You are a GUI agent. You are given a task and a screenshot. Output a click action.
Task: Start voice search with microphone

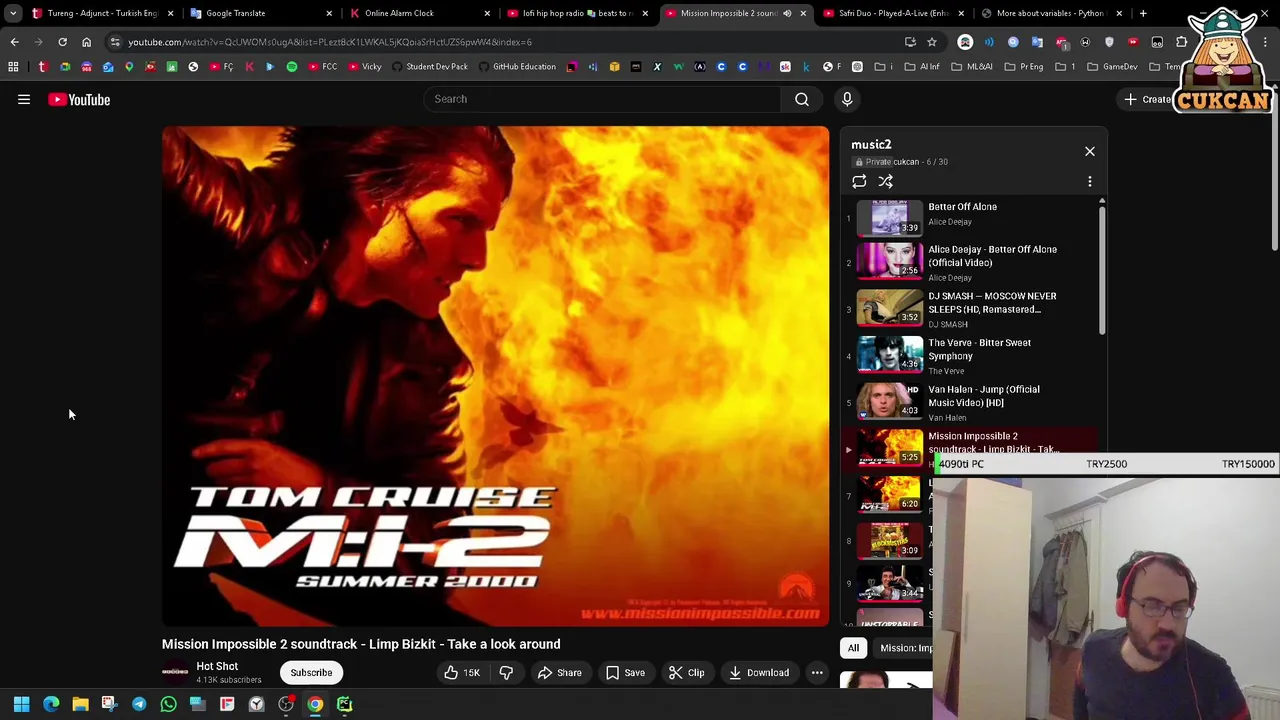click(x=847, y=99)
